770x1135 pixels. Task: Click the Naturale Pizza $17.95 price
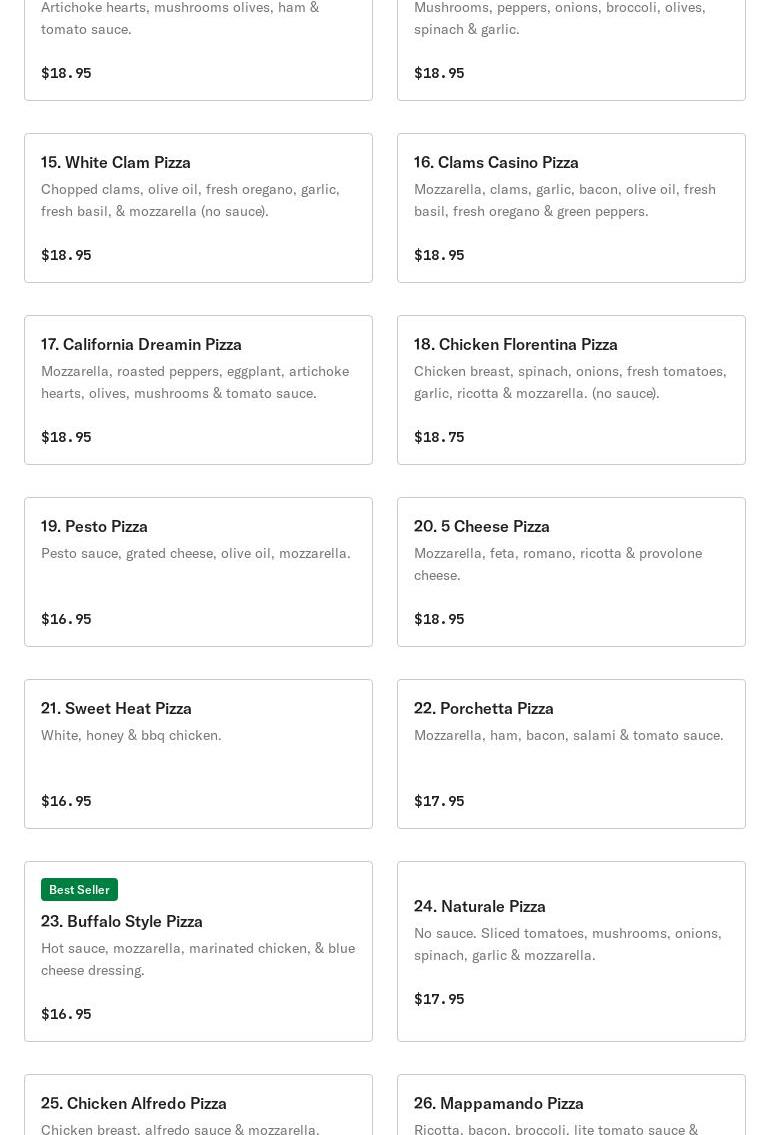coord(439,999)
